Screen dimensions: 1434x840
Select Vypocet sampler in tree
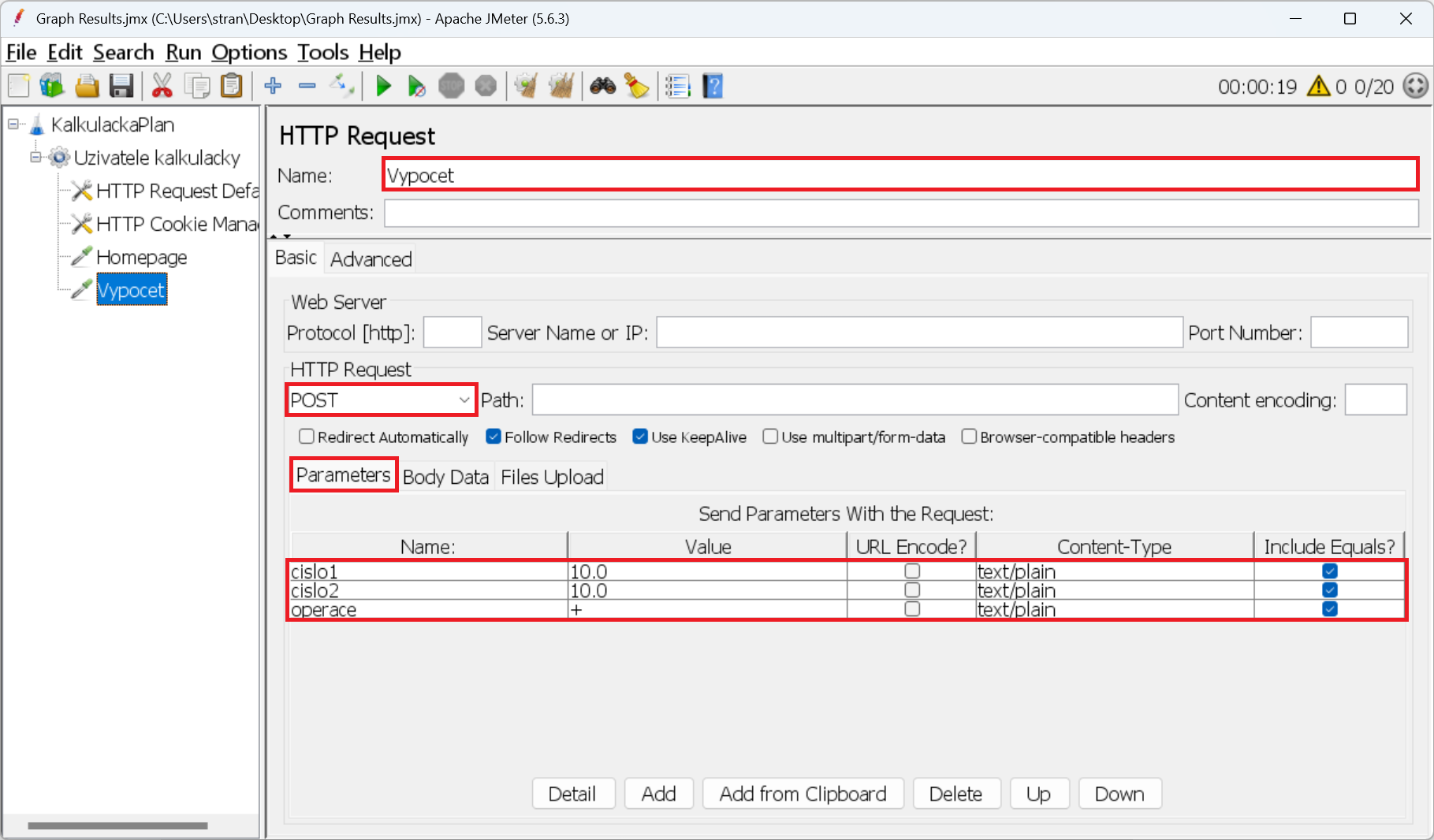[x=132, y=290]
